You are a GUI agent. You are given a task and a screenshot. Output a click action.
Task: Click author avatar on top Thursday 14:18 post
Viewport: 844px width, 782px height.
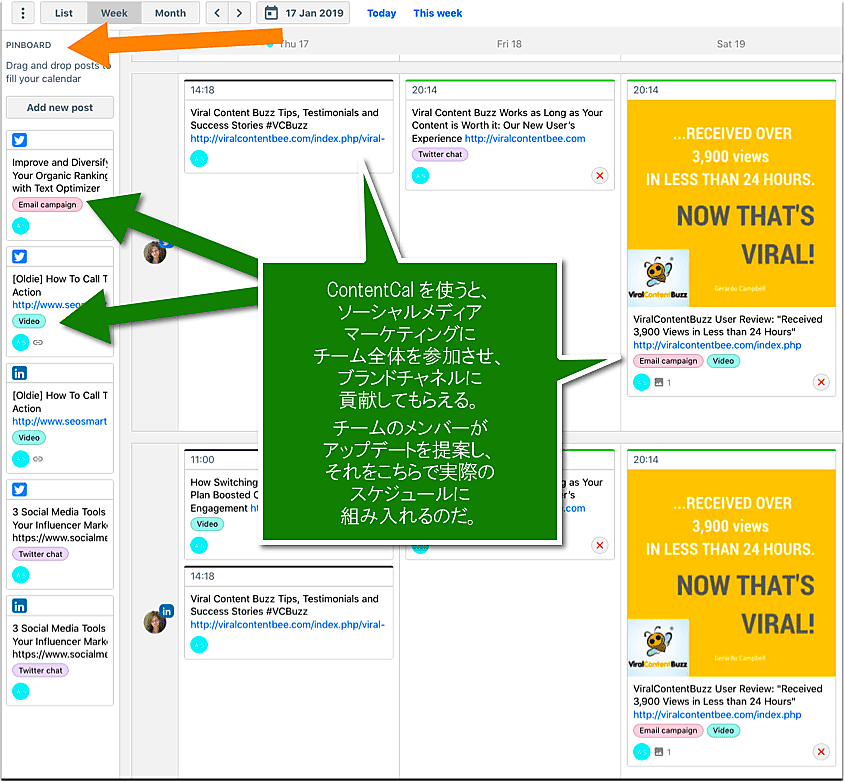point(199,158)
